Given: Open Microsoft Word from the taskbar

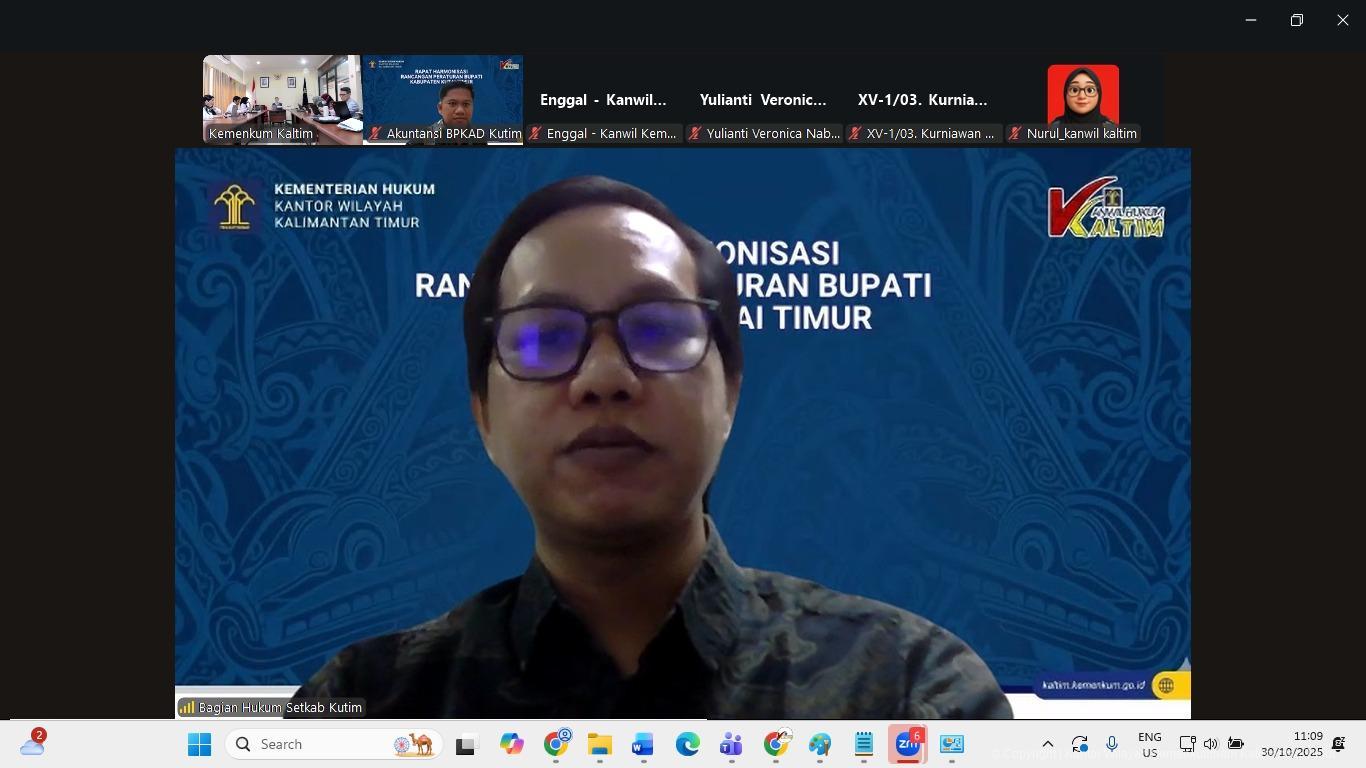Looking at the screenshot, I should pos(642,745).
